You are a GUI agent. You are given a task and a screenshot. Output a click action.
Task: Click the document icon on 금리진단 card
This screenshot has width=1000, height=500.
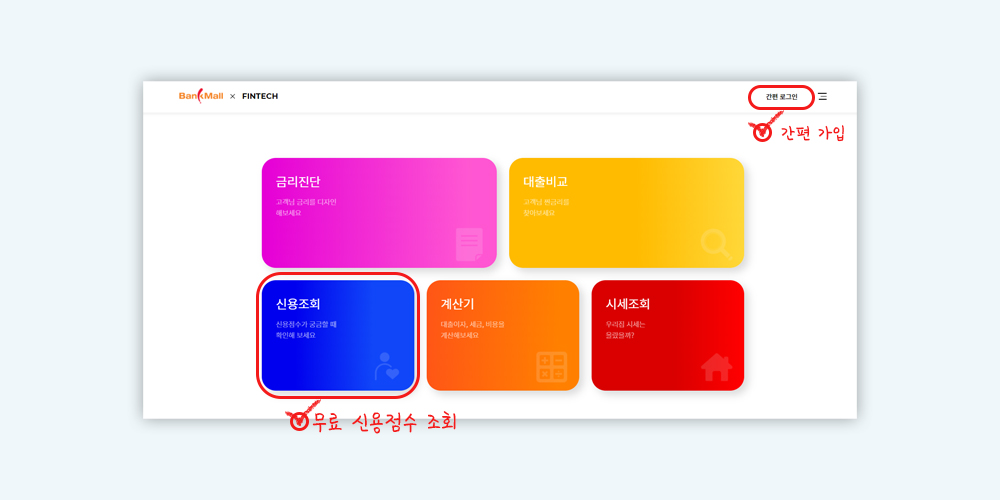(469, 244)
